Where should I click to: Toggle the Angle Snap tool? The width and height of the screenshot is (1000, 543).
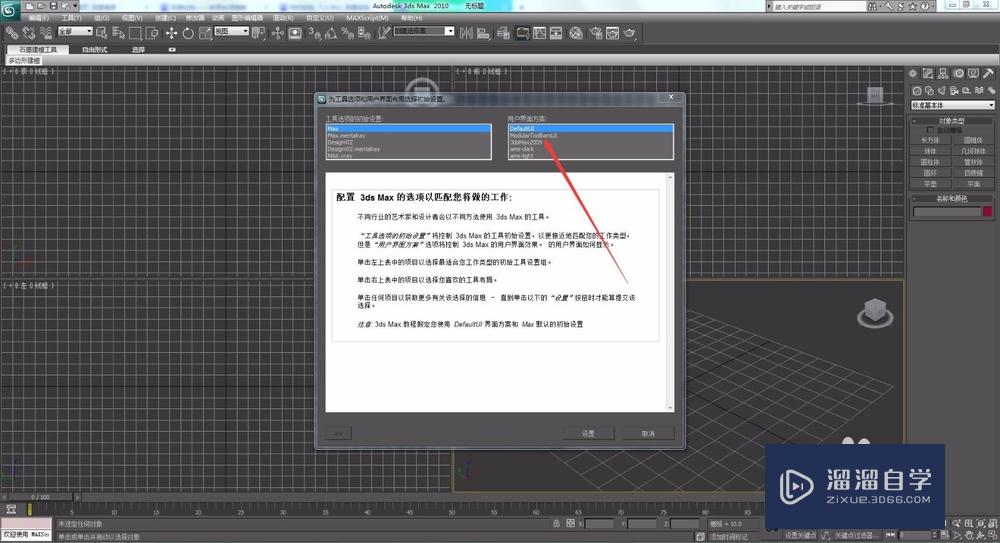[330, 33]
